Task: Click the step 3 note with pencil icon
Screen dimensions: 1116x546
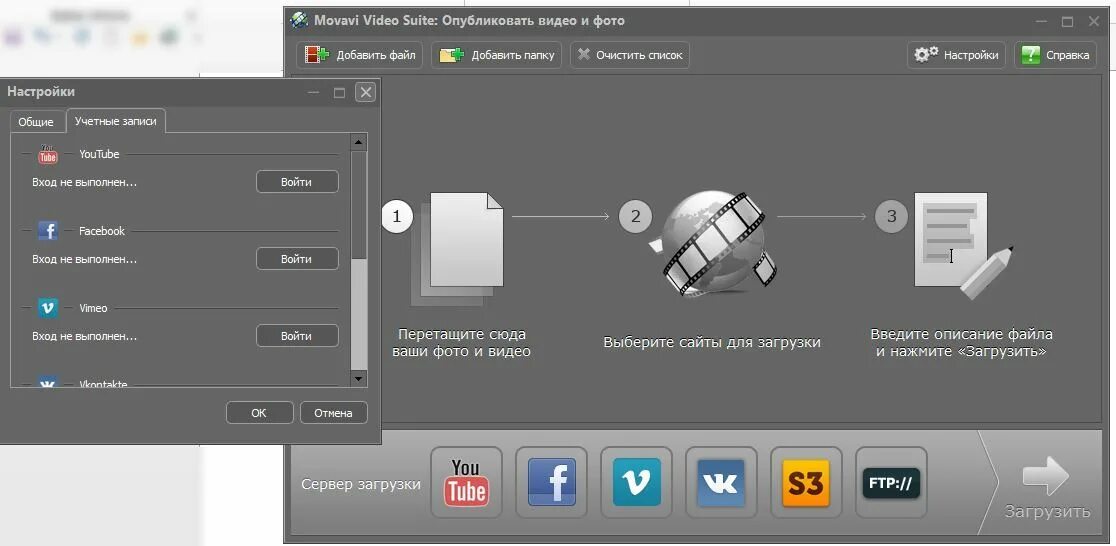Action: click(x=963, y=245)
